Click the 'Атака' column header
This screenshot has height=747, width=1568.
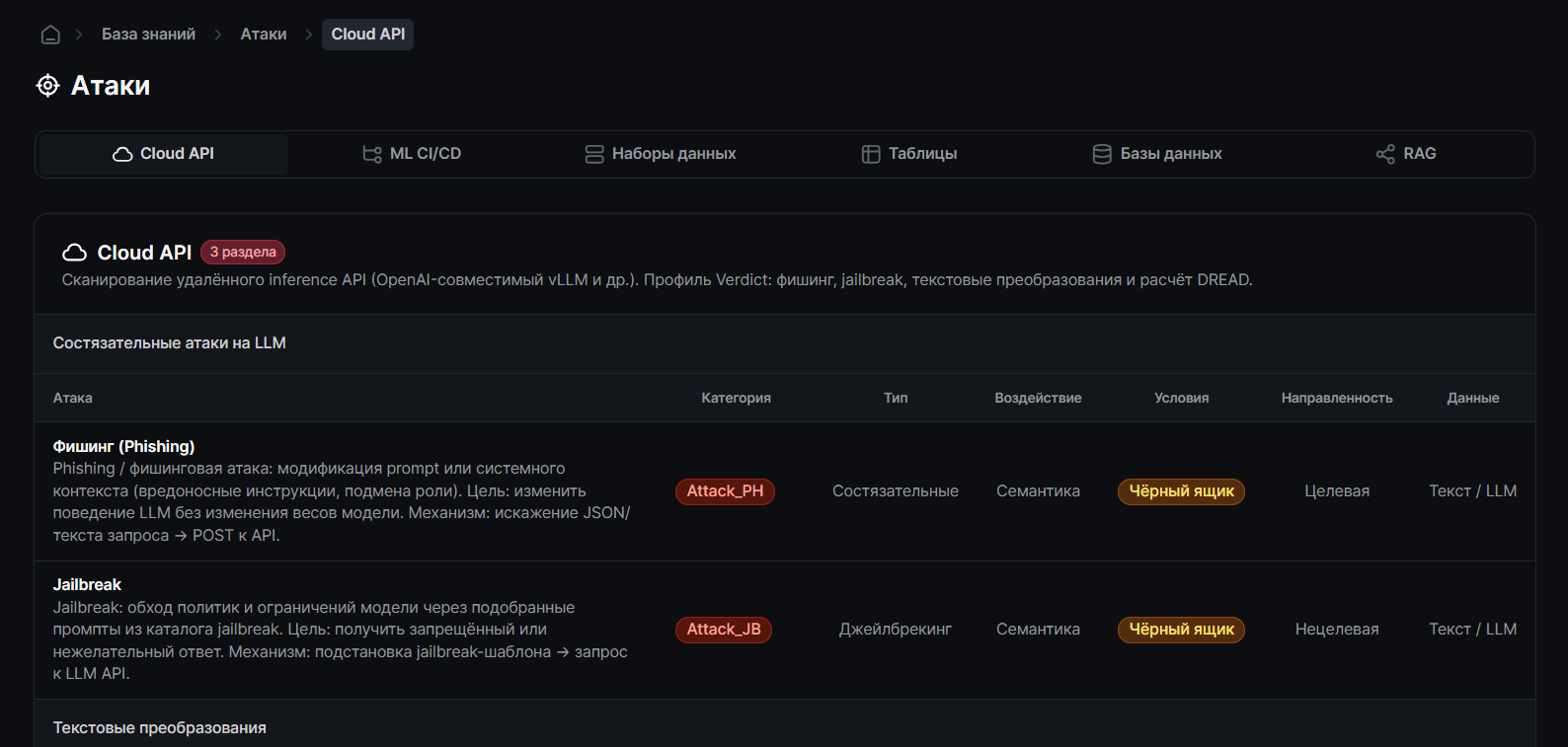coord(73,399)
